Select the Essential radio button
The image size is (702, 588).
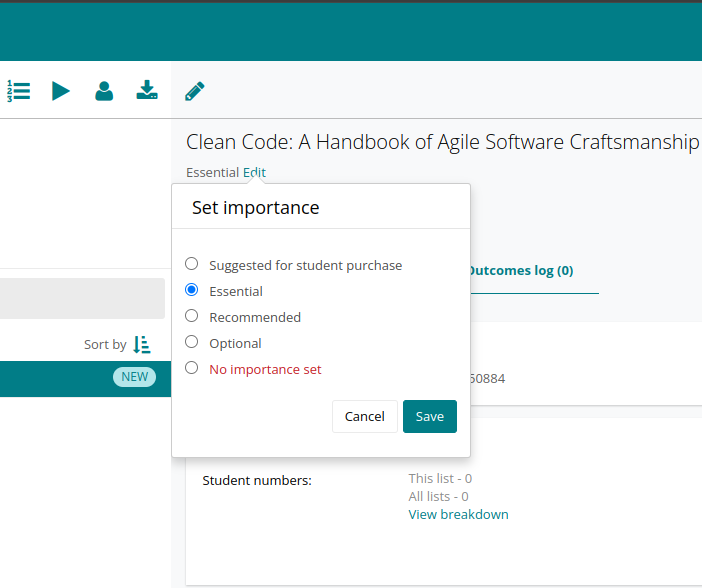click(x=192, y=290)
